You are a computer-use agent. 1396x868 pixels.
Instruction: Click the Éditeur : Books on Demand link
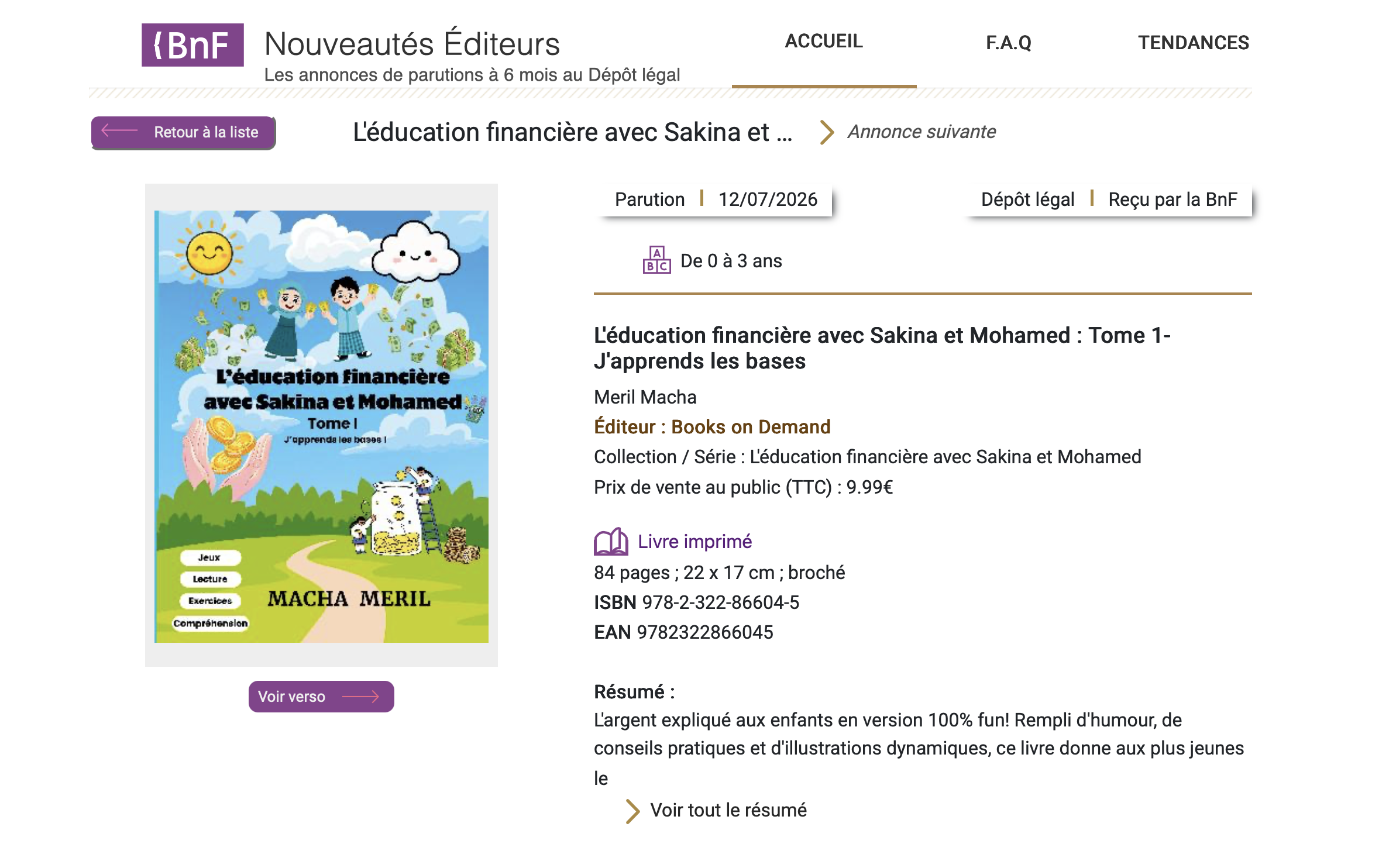point(712,427)
